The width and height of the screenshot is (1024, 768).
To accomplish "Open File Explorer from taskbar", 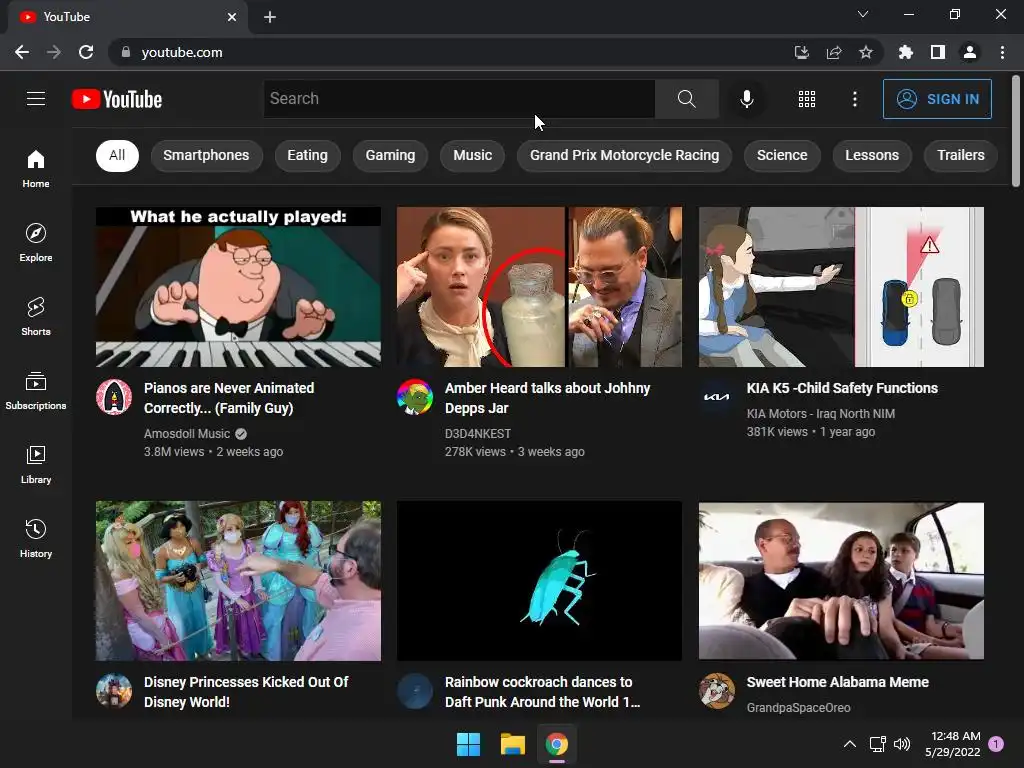I will point(513,744).
